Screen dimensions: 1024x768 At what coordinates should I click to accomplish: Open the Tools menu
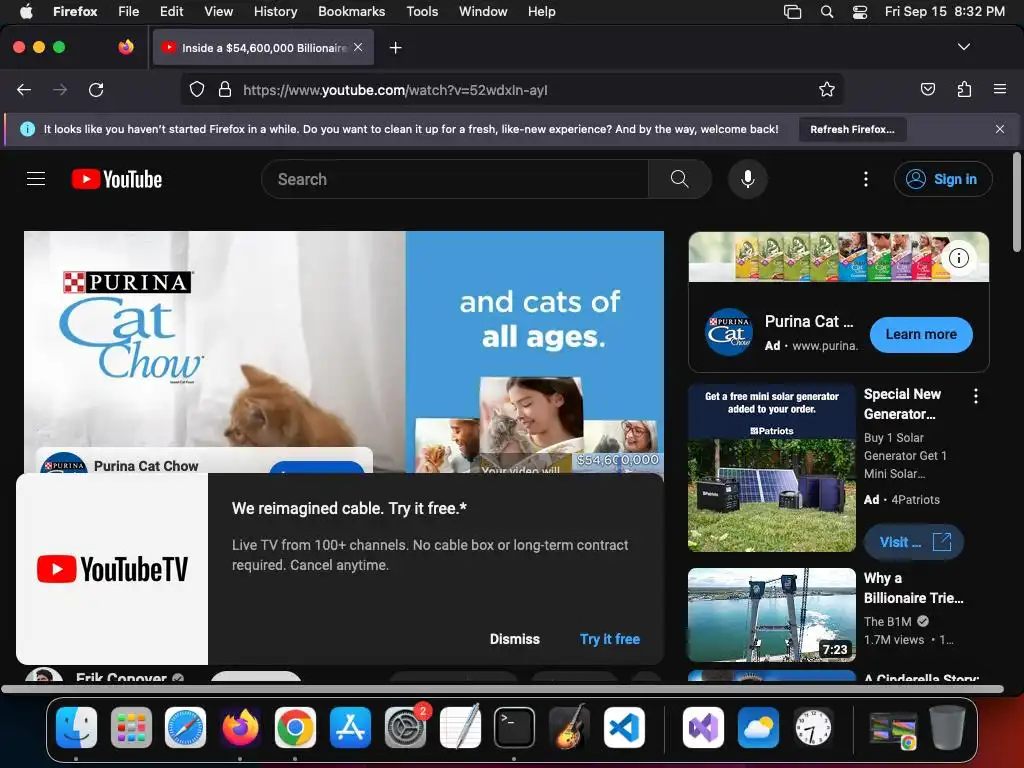tap(422, 11)
